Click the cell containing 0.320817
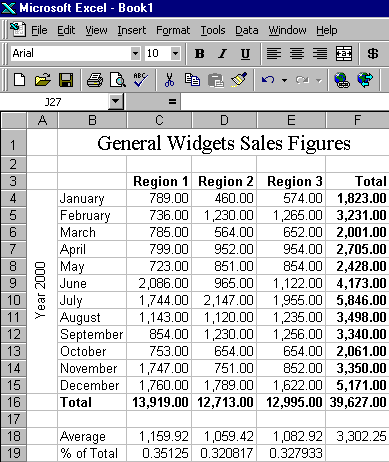The image size is (389, 462). click(x=224, y=453)
